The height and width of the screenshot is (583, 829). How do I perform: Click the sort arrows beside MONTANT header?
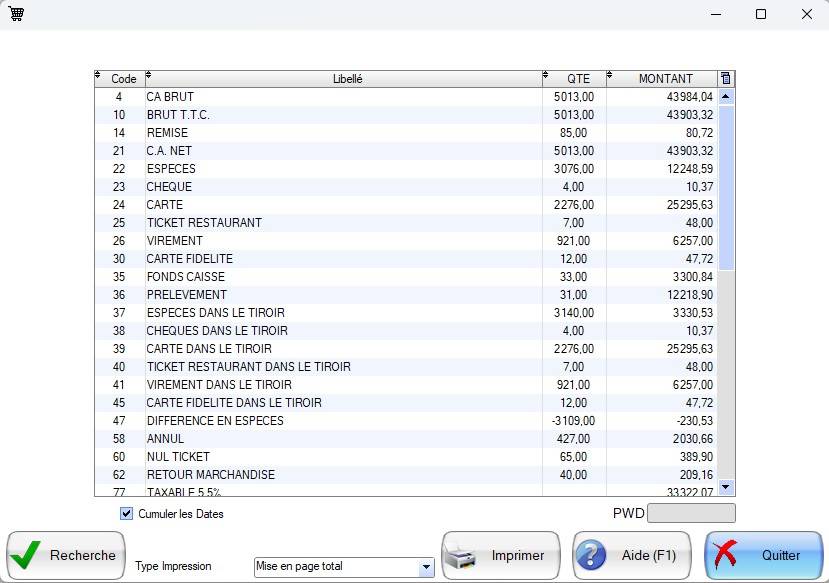point(610,76)
